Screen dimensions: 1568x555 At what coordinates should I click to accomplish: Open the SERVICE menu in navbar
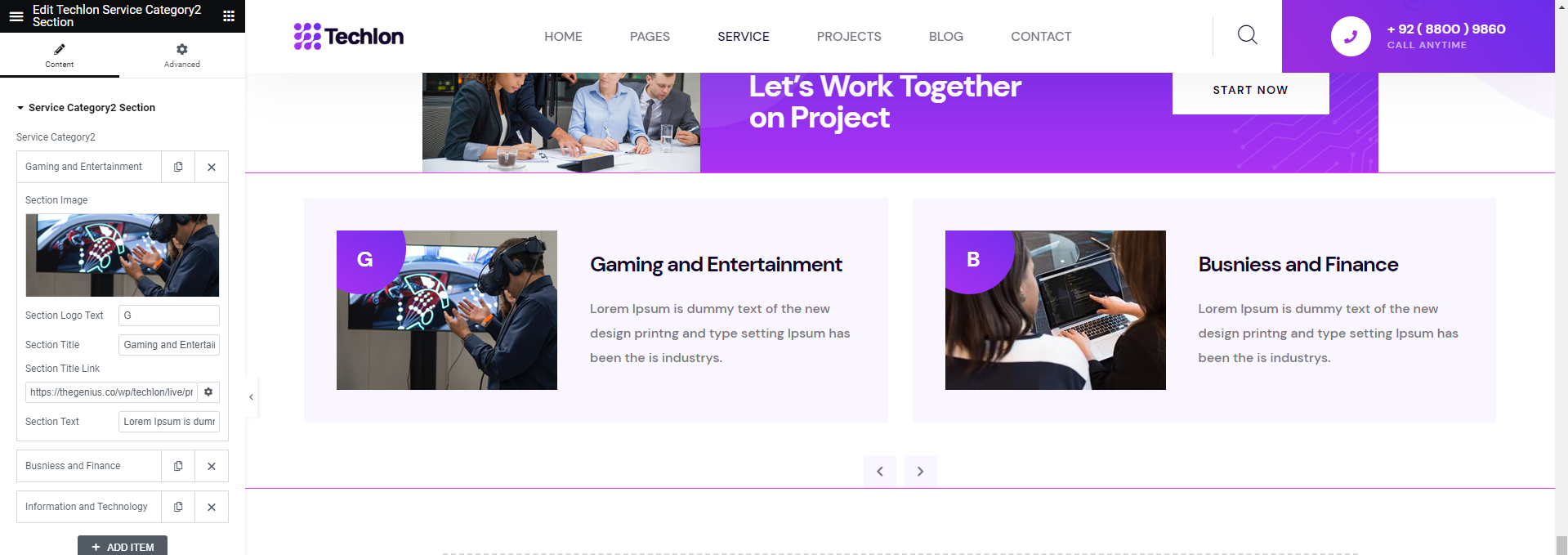coord(744,37)
